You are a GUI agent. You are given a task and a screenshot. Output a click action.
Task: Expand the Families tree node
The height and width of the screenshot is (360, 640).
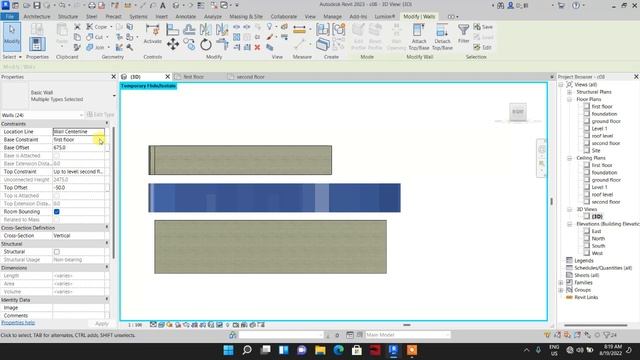[561, 282]
